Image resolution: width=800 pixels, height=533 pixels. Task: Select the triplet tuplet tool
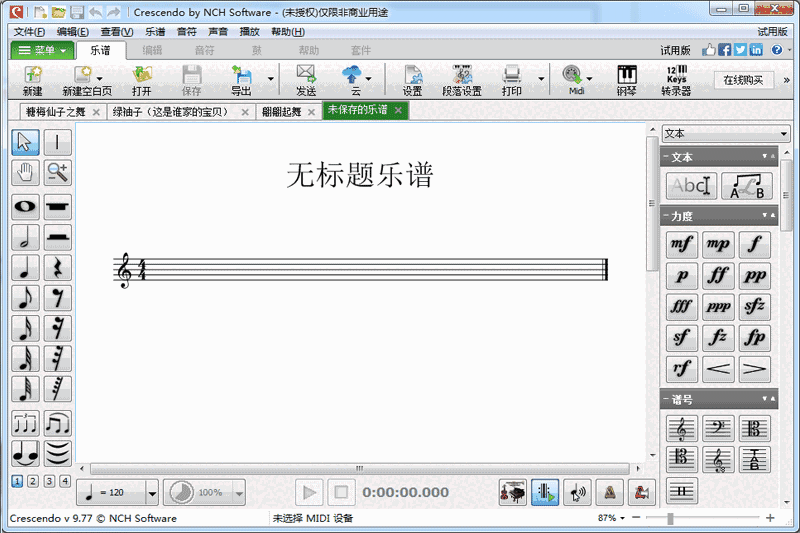[25, 423]
